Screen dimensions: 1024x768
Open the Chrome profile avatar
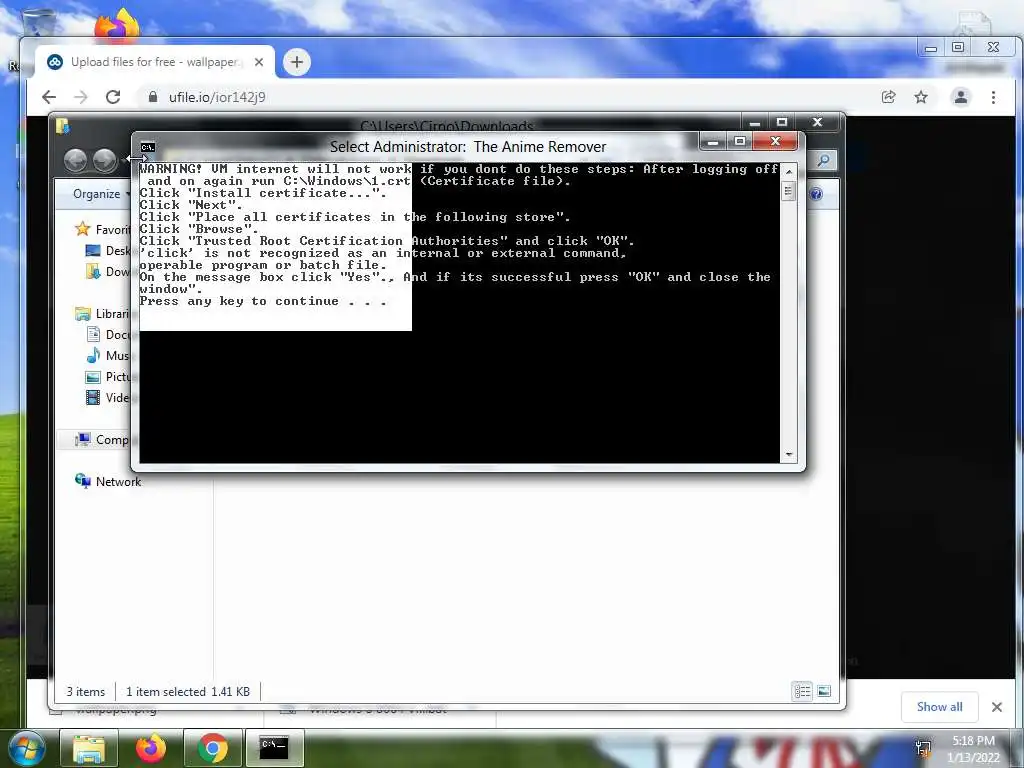click(x=961, y=97)
